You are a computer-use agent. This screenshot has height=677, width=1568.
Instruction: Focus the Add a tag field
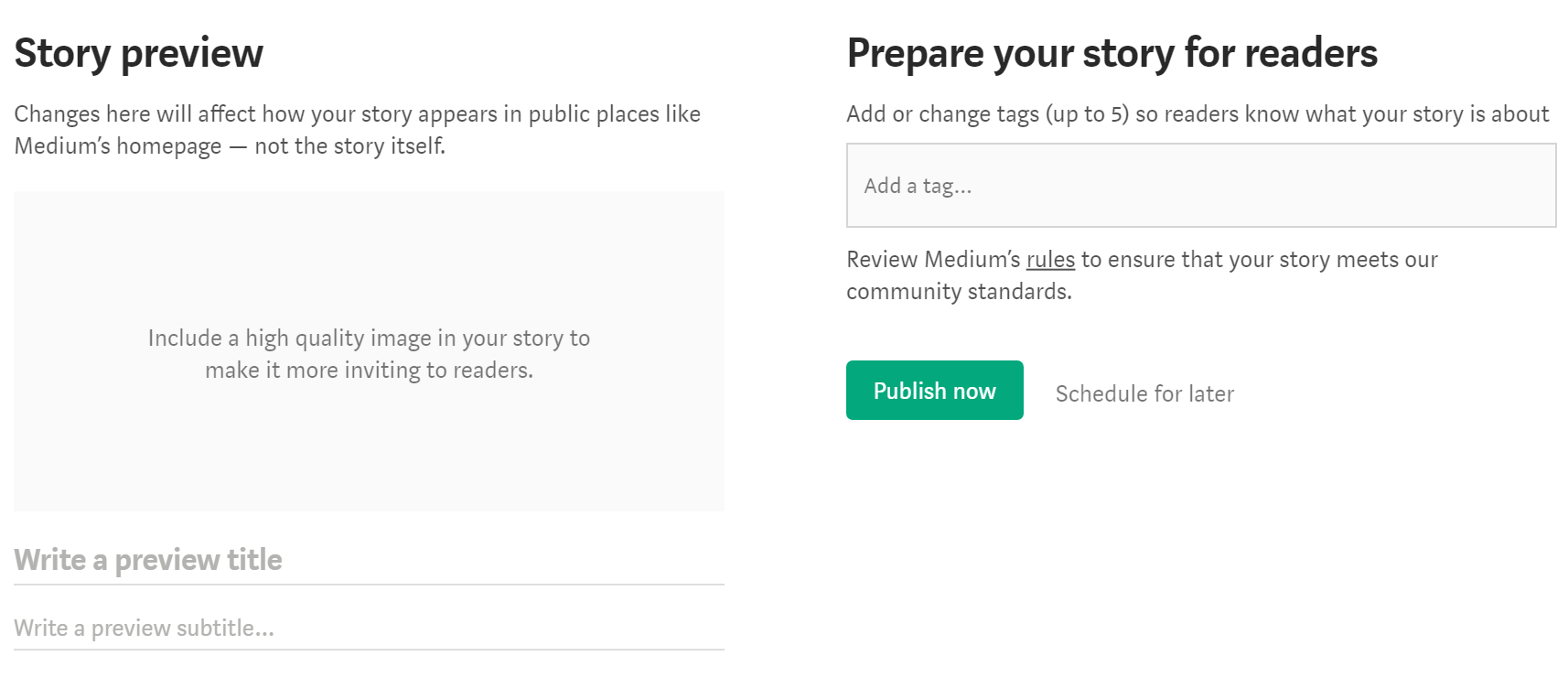point(1200,186)
